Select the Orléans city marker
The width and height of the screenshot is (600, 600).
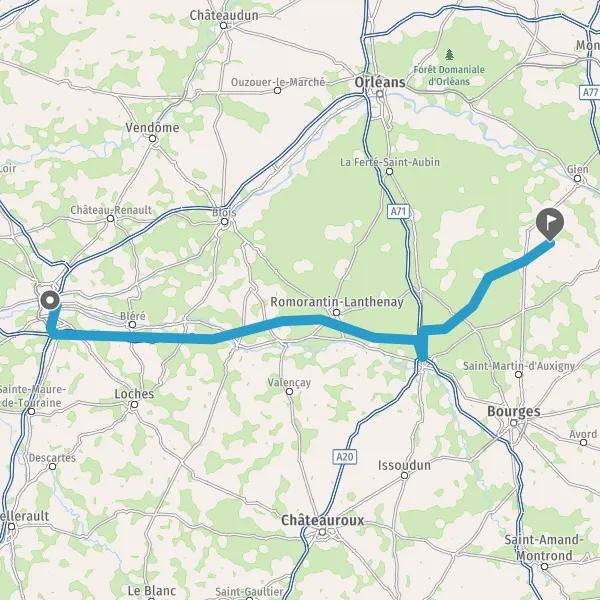coord(380,94)
